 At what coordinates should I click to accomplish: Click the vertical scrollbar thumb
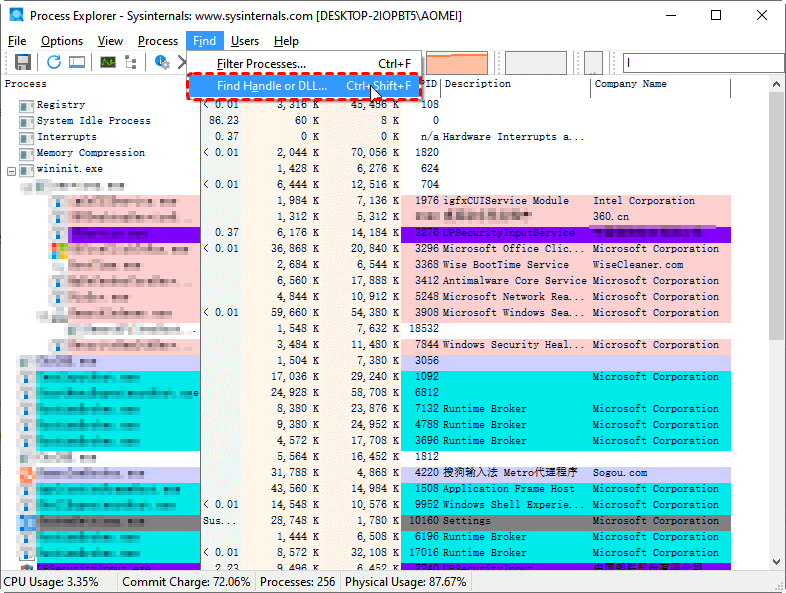(776, 217)
